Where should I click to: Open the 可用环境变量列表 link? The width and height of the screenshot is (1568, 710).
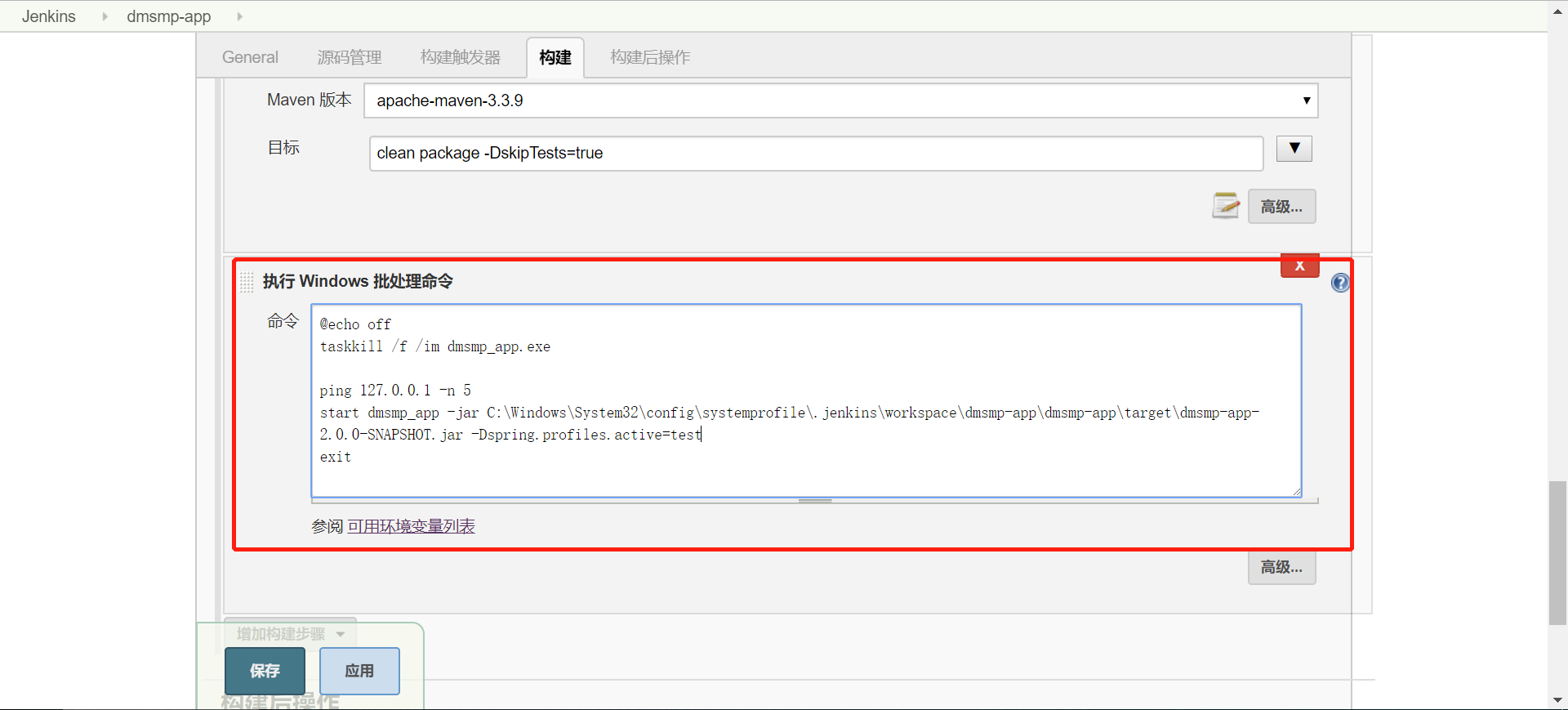click(411, 526)
